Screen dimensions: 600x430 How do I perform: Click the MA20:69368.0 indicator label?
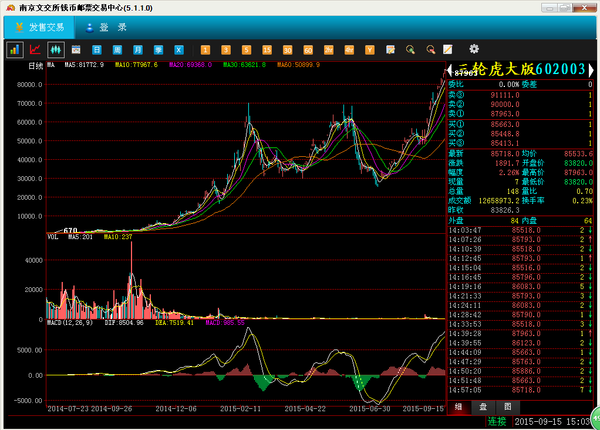click(191, 65)
